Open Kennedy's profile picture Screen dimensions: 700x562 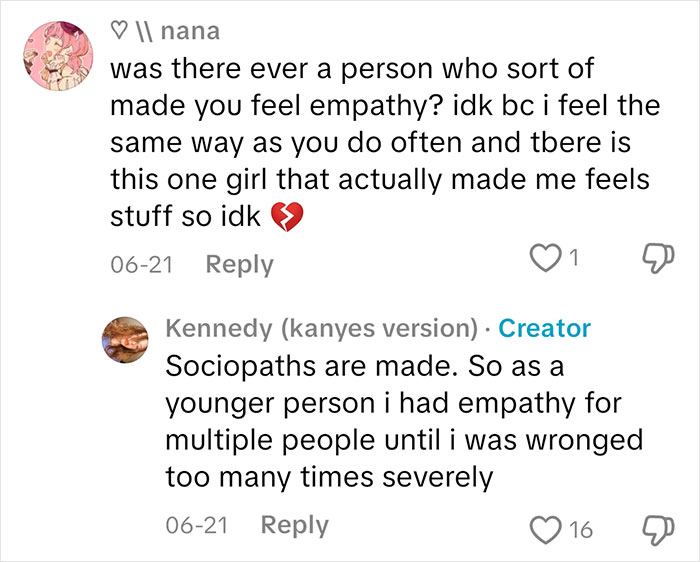125,340
